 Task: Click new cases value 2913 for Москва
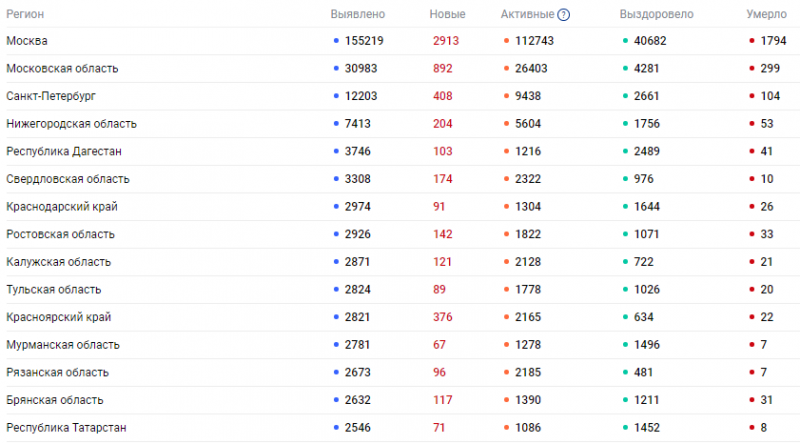[x=446, y=41]
